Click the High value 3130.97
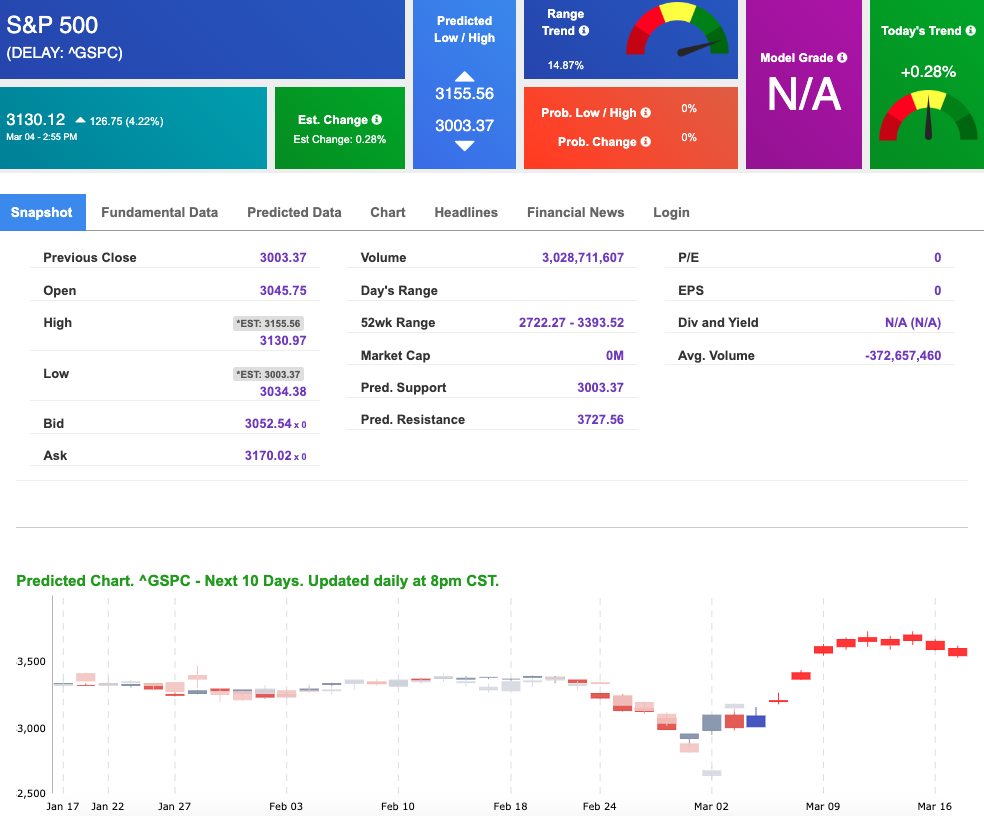Screen dimensions: 984x816 pyautogui.click(x=283, y=341)
